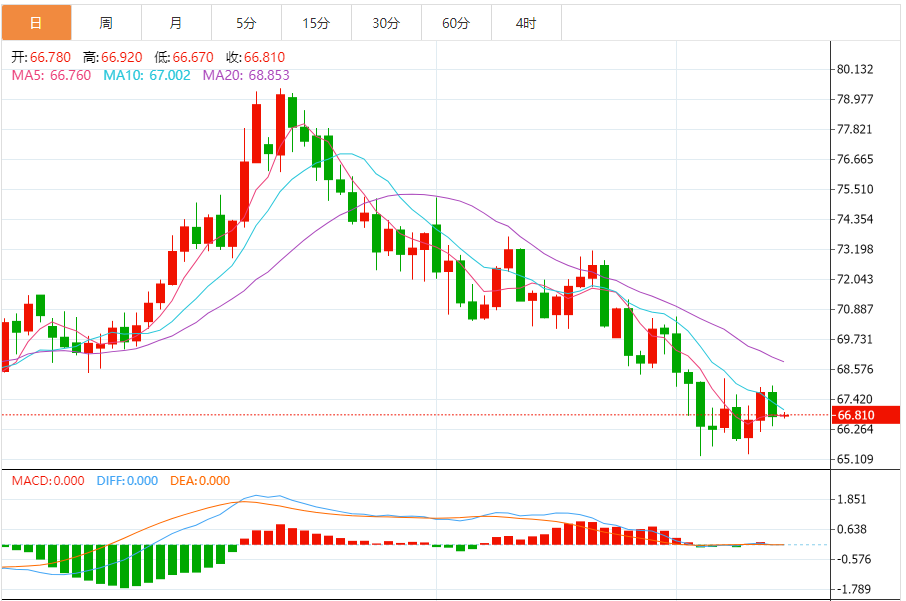Click the 65.109 price axis label
This screenshot has width=906, height=601.
(x=855, y=459)
